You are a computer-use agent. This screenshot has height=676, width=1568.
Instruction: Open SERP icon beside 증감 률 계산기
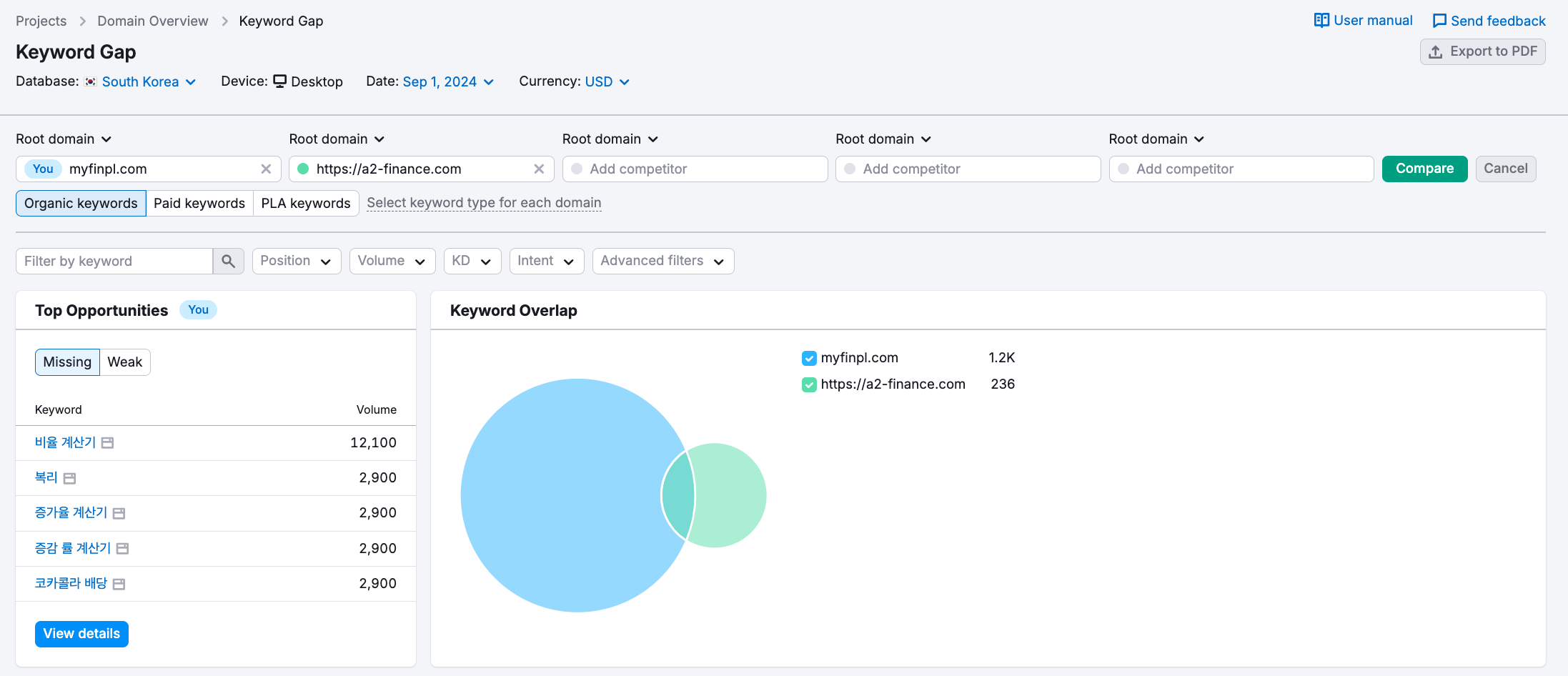pyautogui.click(x=123, y=549)
